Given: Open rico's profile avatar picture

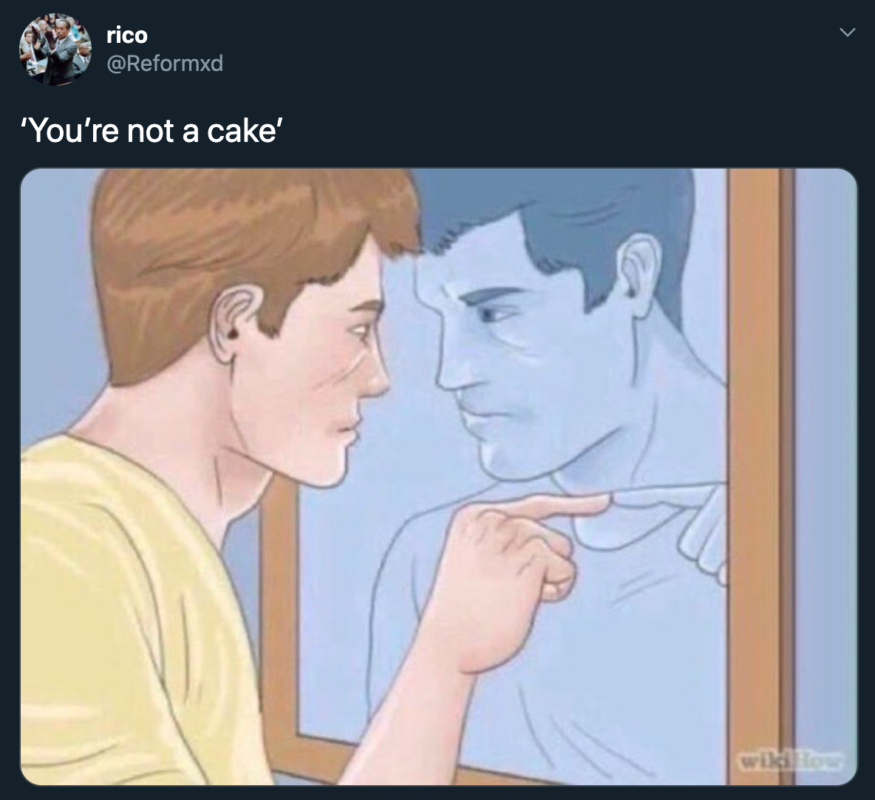Looking at the screenshot, I should click(x=55, y=49).
